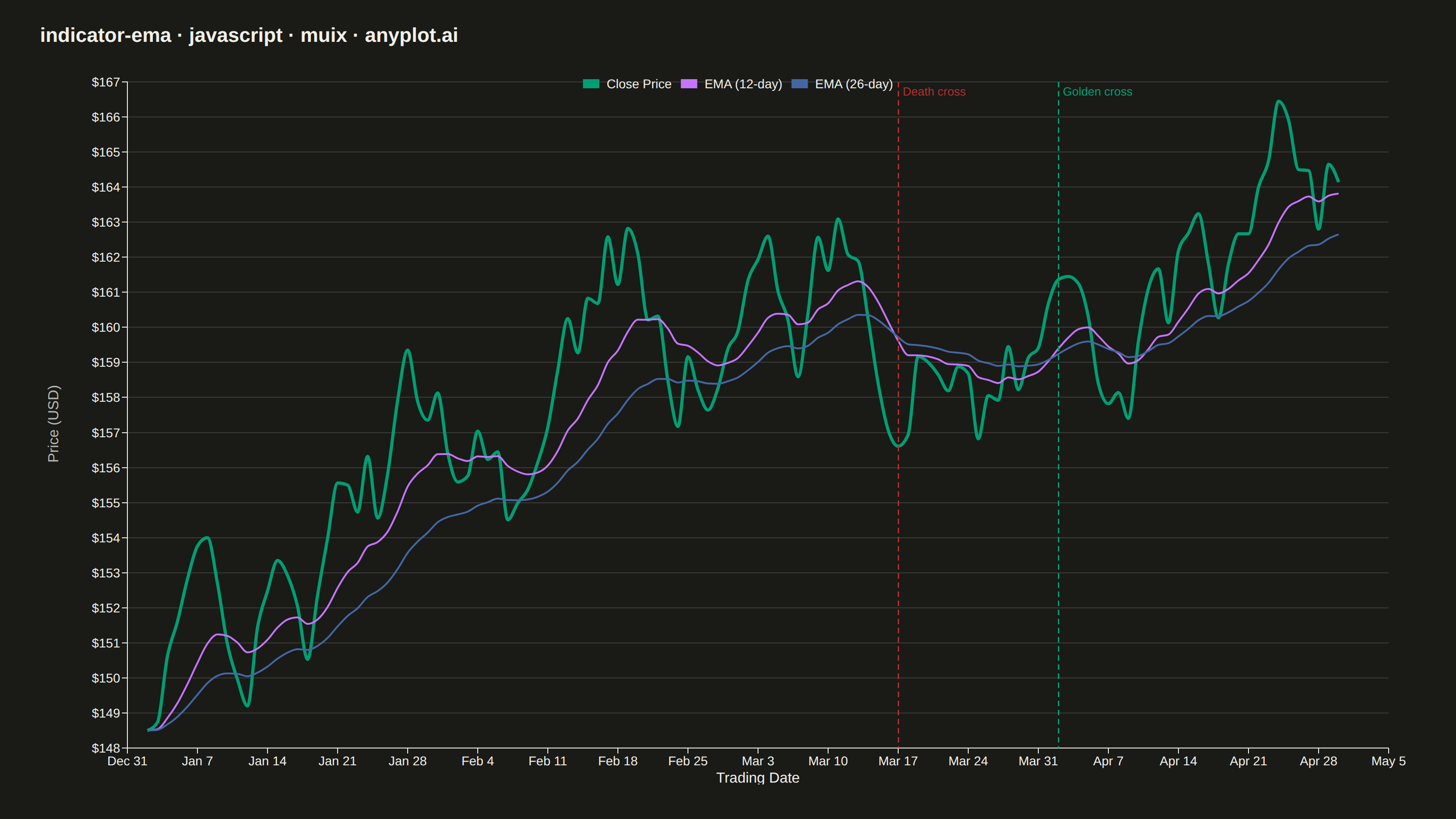This screenshot has height=819, width=1456.
Task: Click the Price (USD) axis title
Action: [53, 423]
